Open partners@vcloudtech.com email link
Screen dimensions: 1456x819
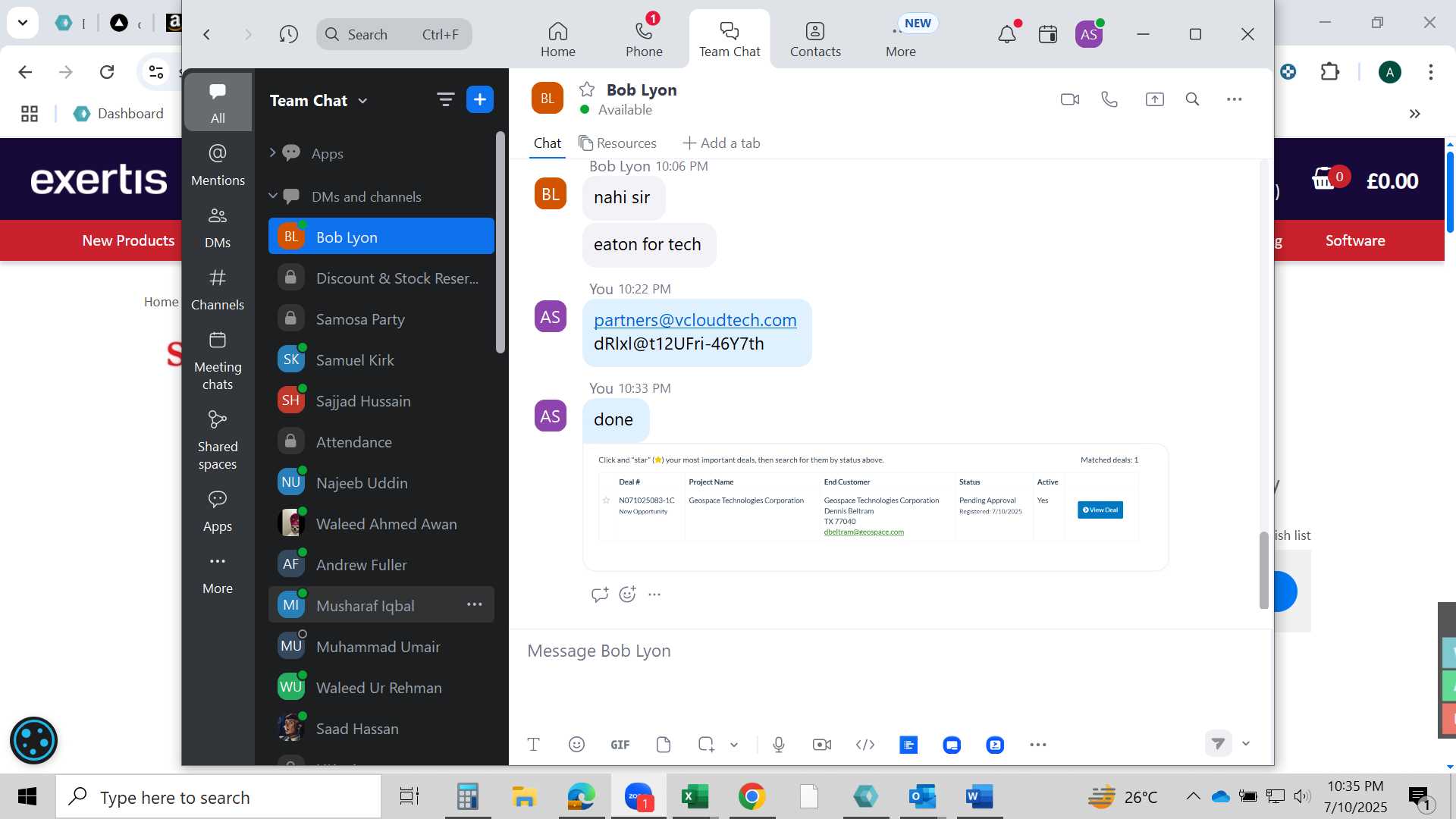point(695,320)
